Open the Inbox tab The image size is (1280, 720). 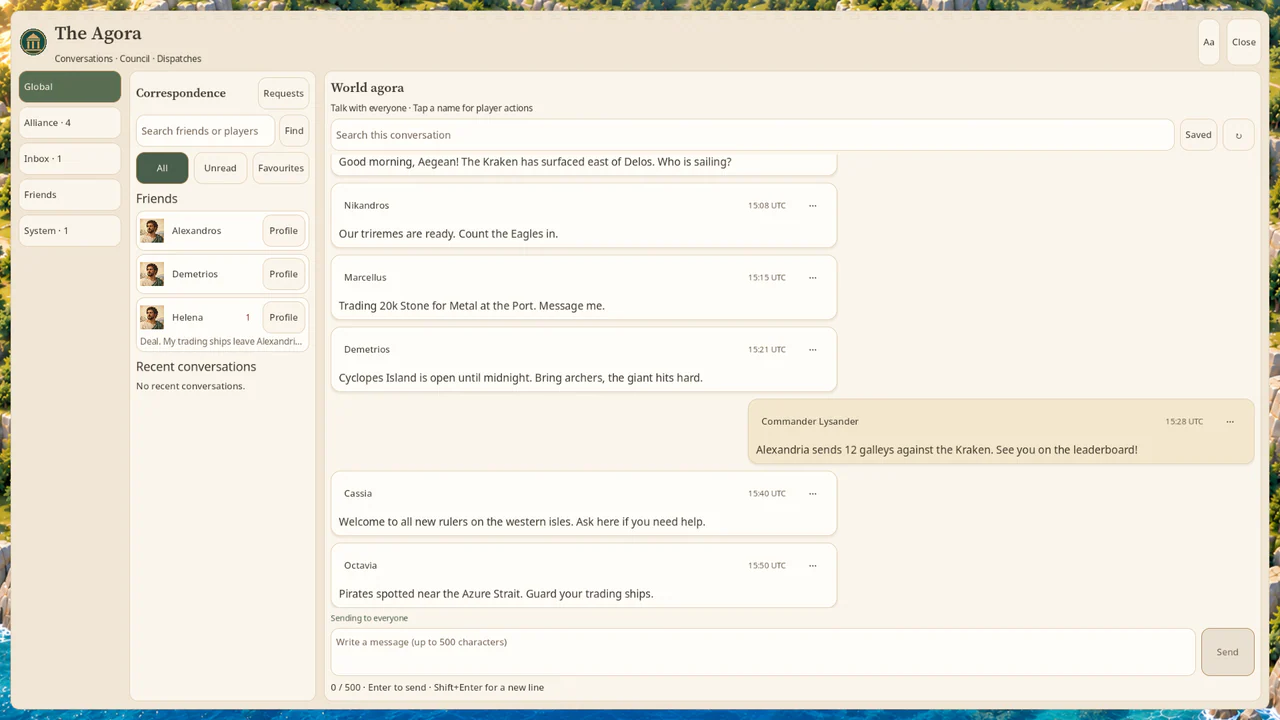70,159
